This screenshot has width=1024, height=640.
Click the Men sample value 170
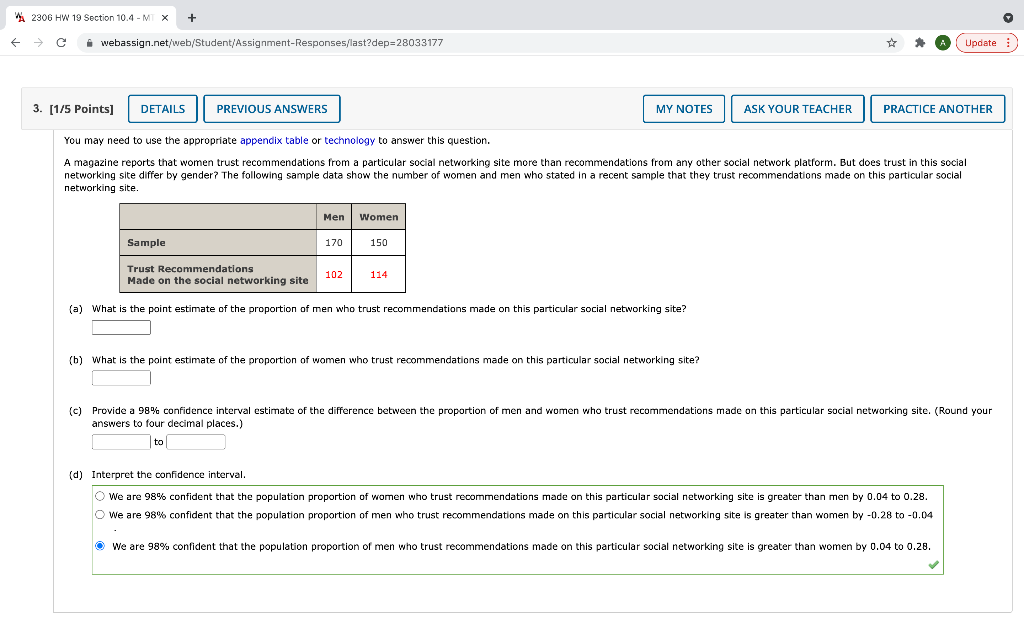(x=334, y=242)
